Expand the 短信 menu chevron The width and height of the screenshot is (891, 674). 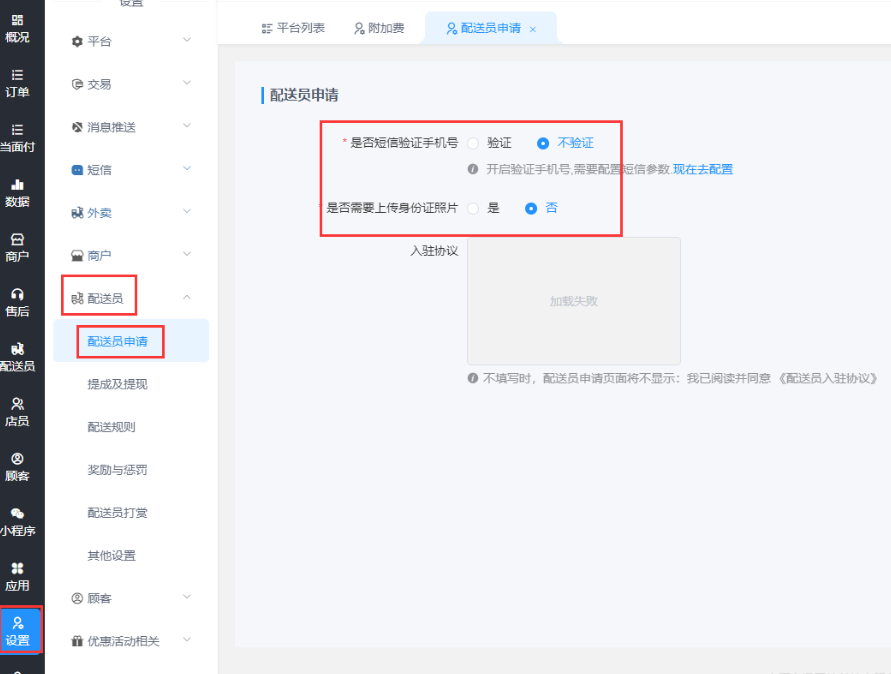pos(187,169)
